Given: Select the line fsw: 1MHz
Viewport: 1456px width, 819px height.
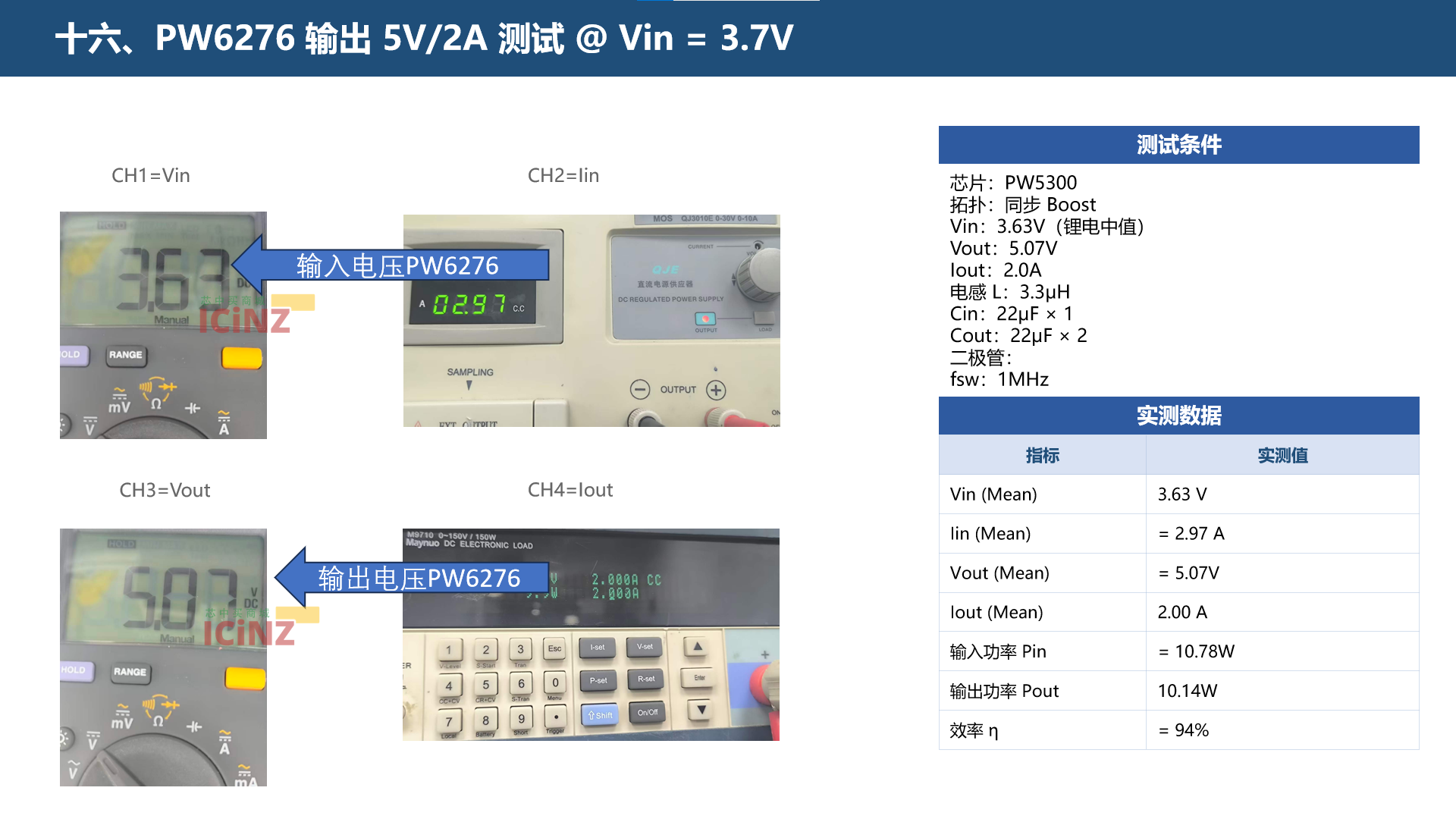Looking at the screenshot, I should (999, 380).
